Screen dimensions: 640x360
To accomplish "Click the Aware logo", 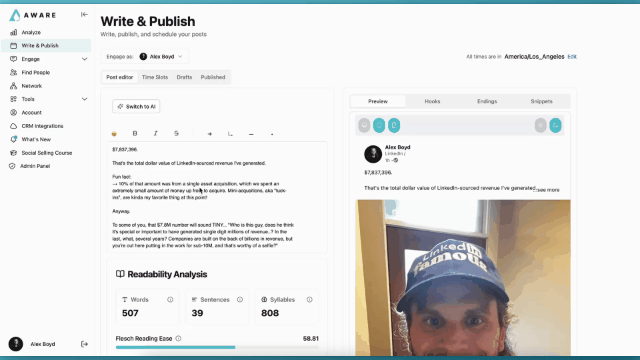I will click(33, 15).
